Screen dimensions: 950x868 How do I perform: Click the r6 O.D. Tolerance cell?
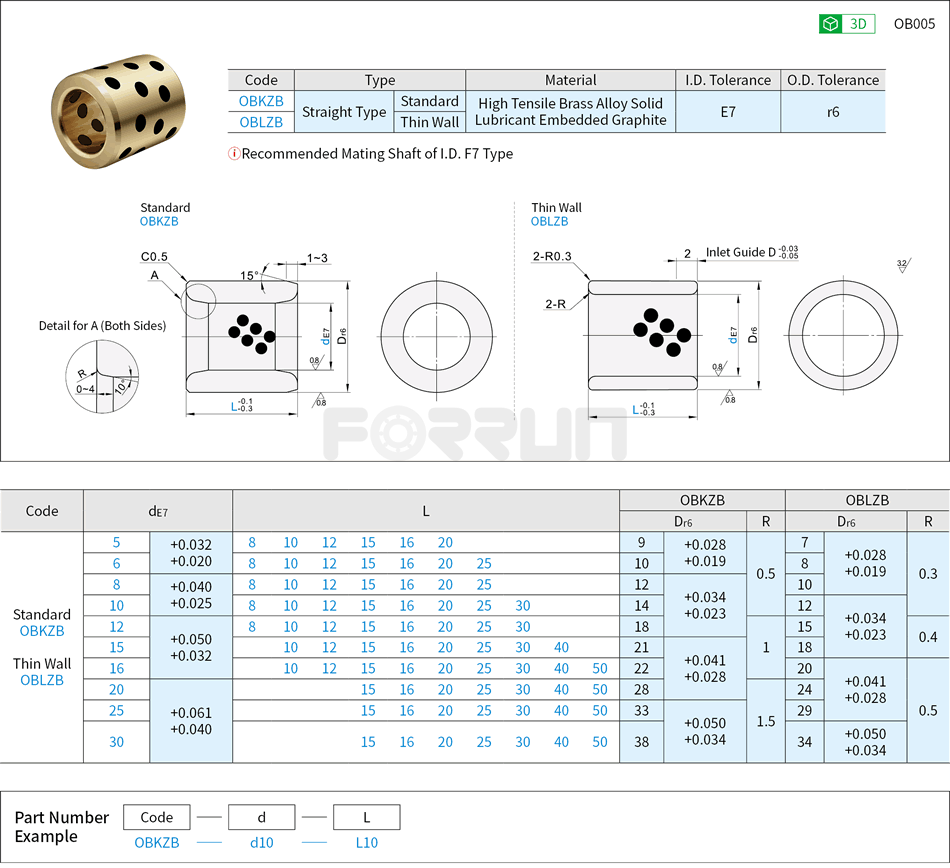(833, 112)
